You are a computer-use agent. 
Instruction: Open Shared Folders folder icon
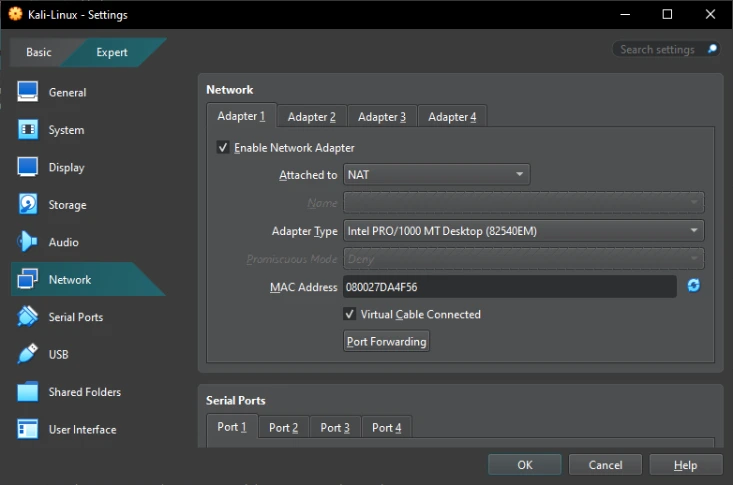28,392
